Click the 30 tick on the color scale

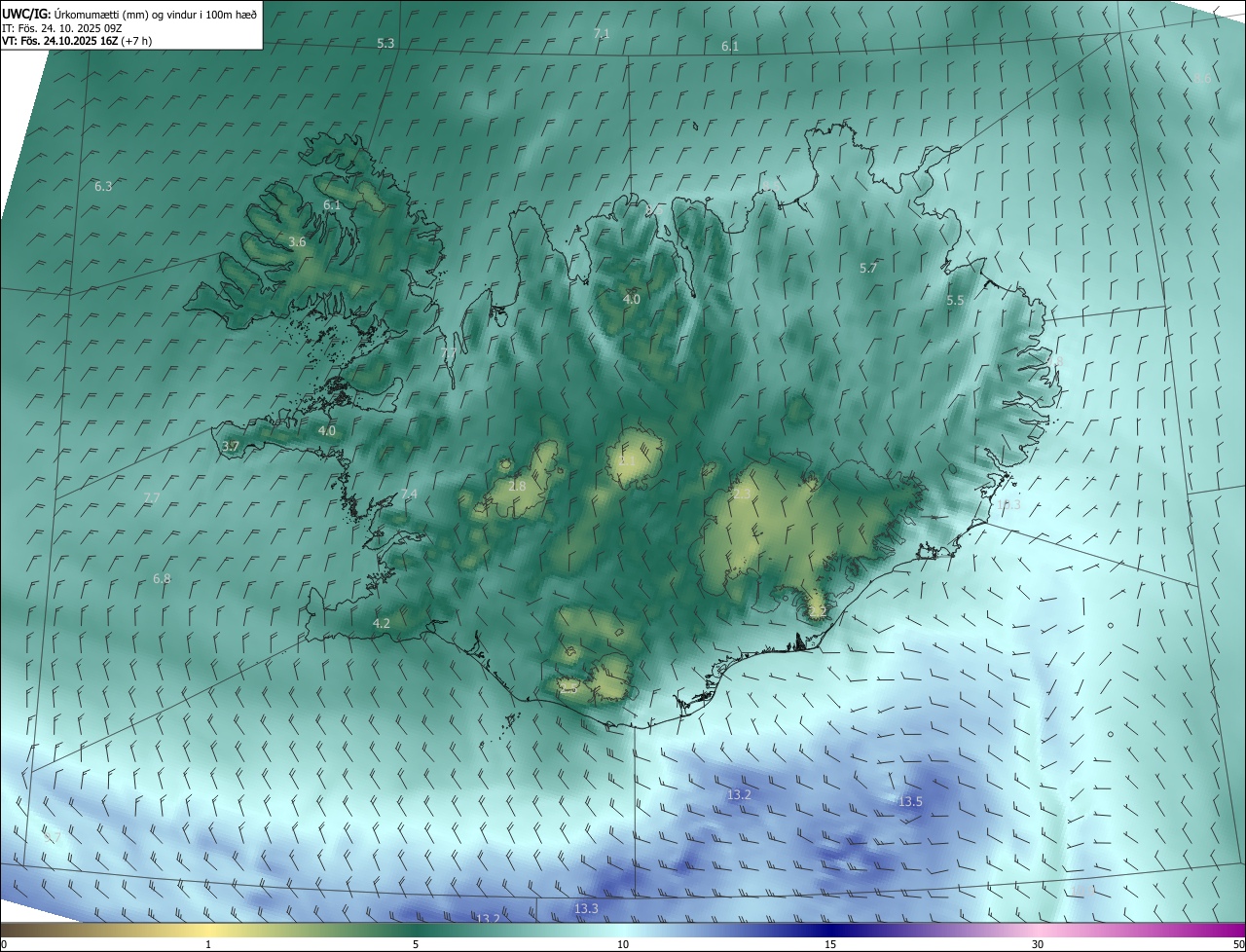pos(1038,944)
